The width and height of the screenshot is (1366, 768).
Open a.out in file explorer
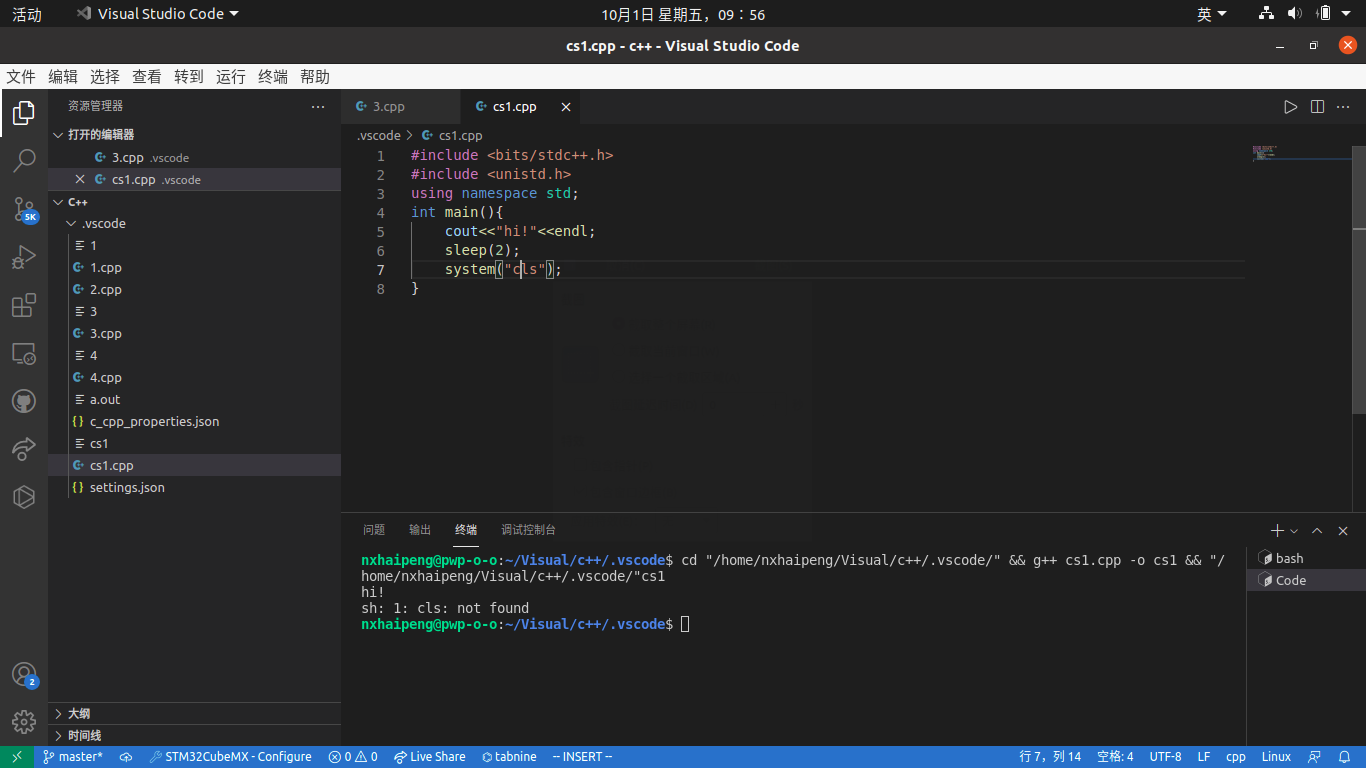(194, 400)
